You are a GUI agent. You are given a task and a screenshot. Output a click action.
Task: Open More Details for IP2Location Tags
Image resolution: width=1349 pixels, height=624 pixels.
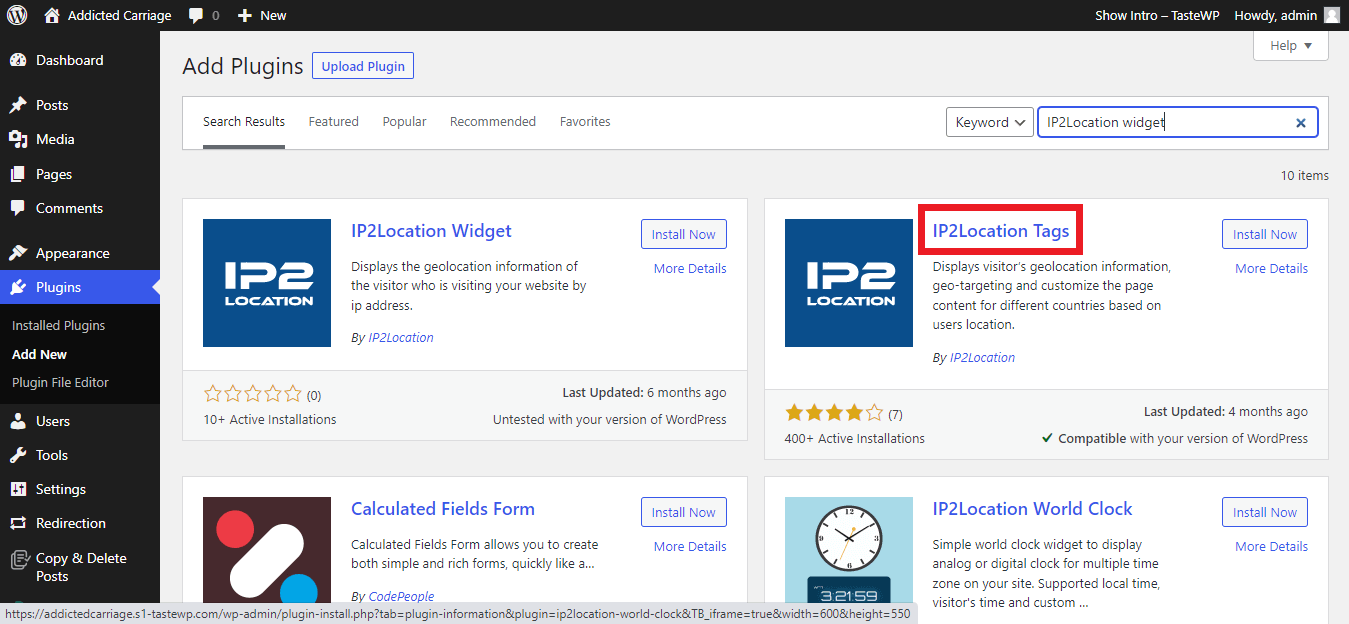(1271, 268)
